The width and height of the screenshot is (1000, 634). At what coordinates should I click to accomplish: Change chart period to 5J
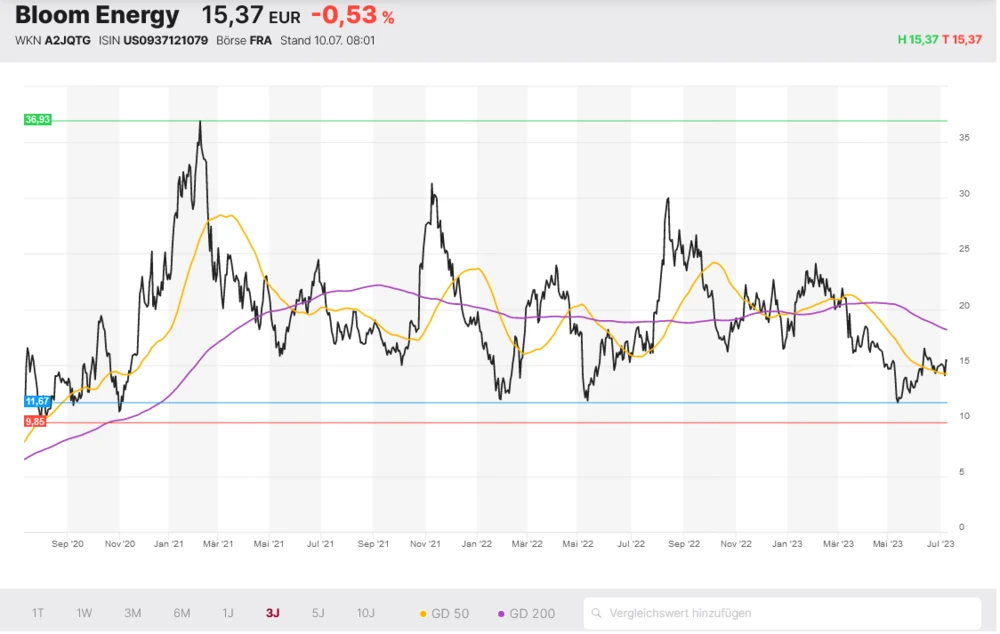click(x=318, y=613)
